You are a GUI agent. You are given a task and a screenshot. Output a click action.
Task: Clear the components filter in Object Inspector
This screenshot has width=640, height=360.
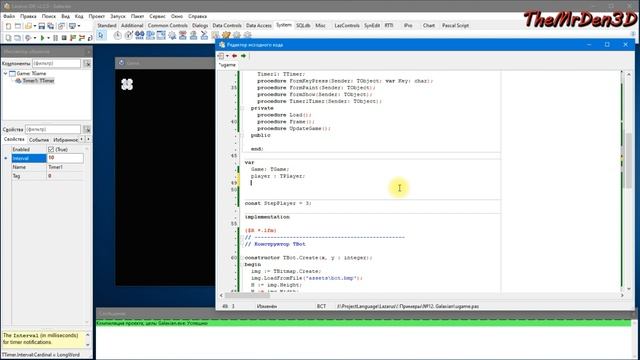click(x=87, y=64)
